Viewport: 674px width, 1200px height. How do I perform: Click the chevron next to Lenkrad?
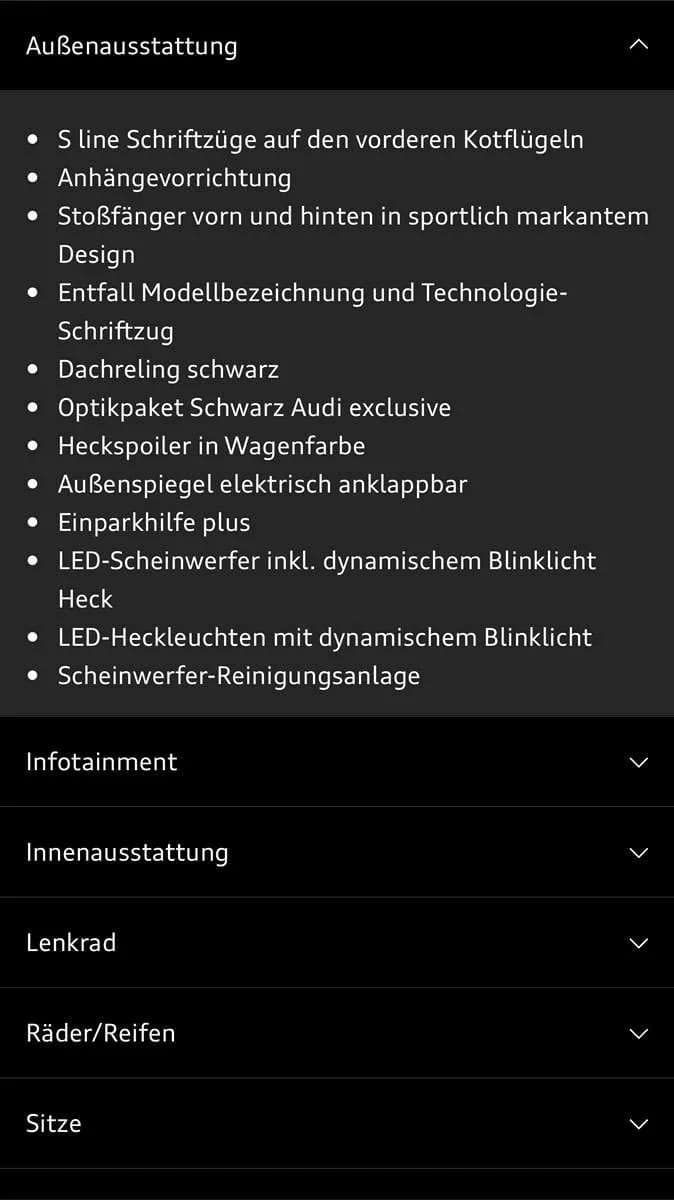(x=639, y=943)
